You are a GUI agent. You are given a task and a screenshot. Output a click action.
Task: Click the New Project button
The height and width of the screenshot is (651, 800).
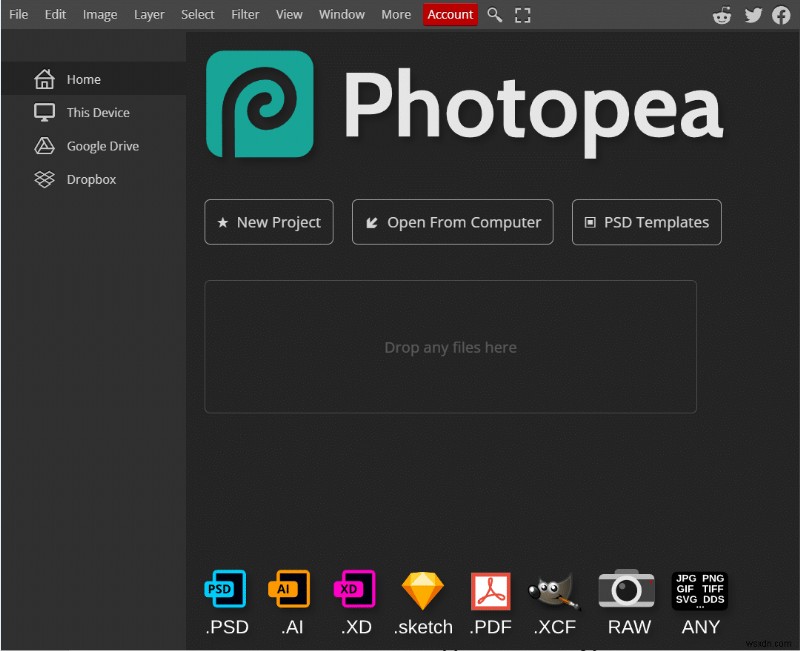269,222
